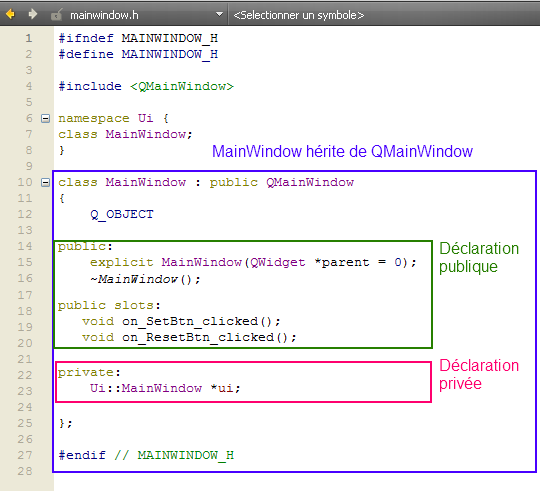Image resolution: width=540 pixels, height=491 pixels.
Task: Click QMainWindow base class on line 10
Action: click(310, 182)
